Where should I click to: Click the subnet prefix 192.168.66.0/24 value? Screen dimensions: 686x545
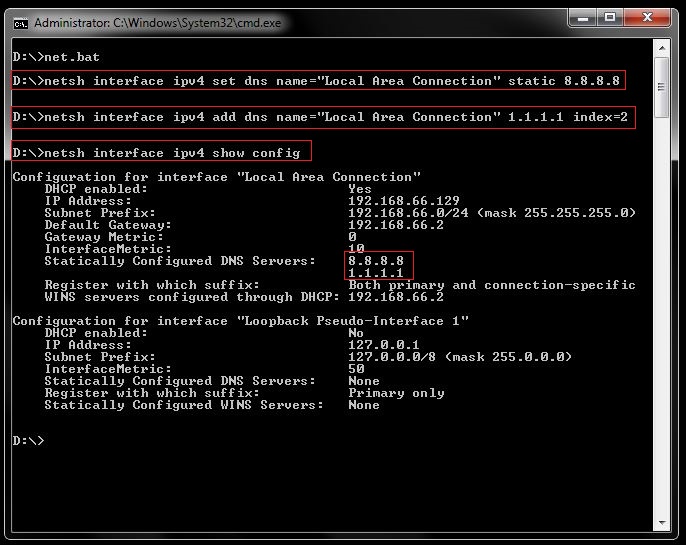coord(408,213)
